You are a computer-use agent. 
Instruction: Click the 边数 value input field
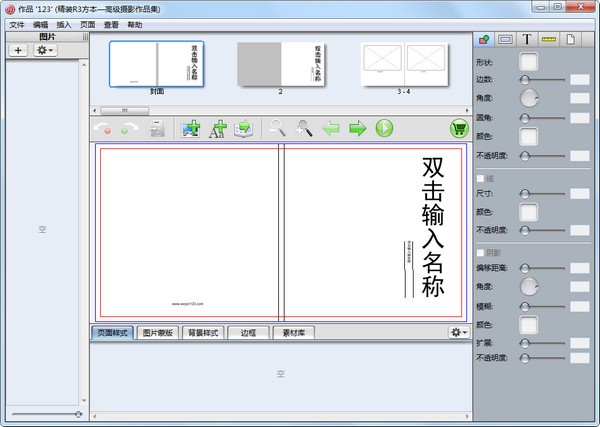580,80
